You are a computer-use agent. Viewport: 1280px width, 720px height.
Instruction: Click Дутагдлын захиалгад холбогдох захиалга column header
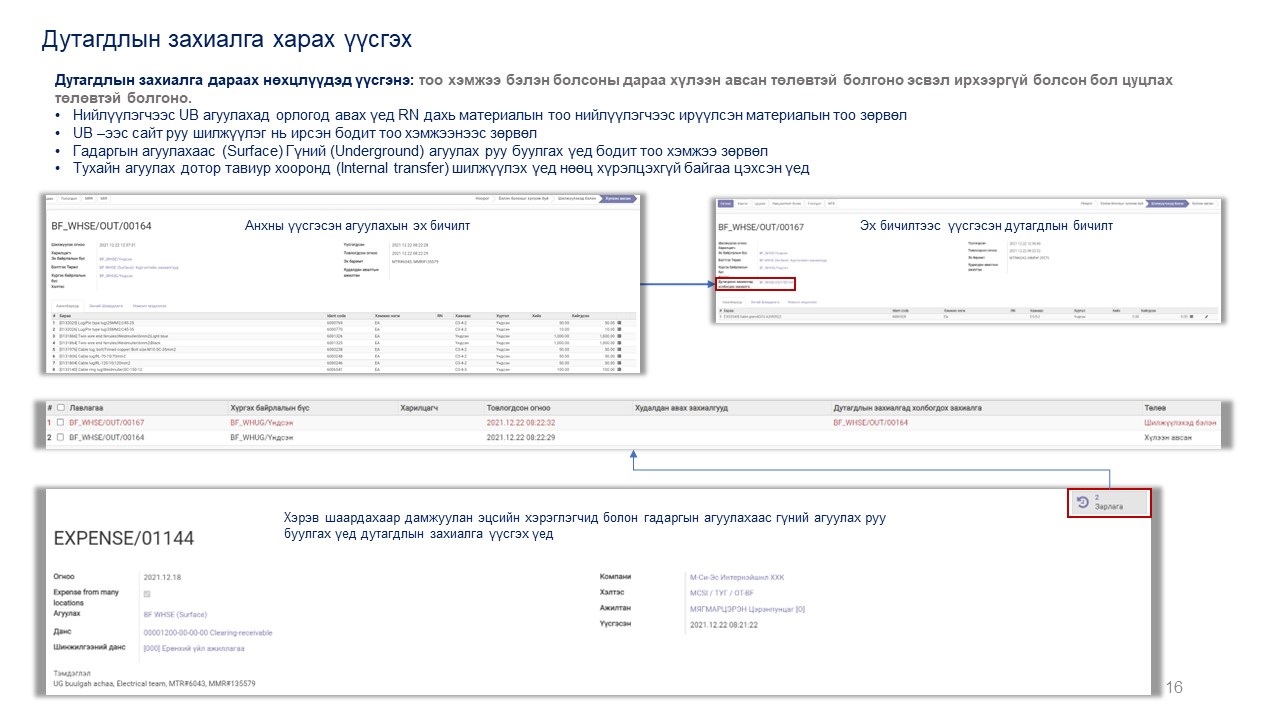coord(907,408)
